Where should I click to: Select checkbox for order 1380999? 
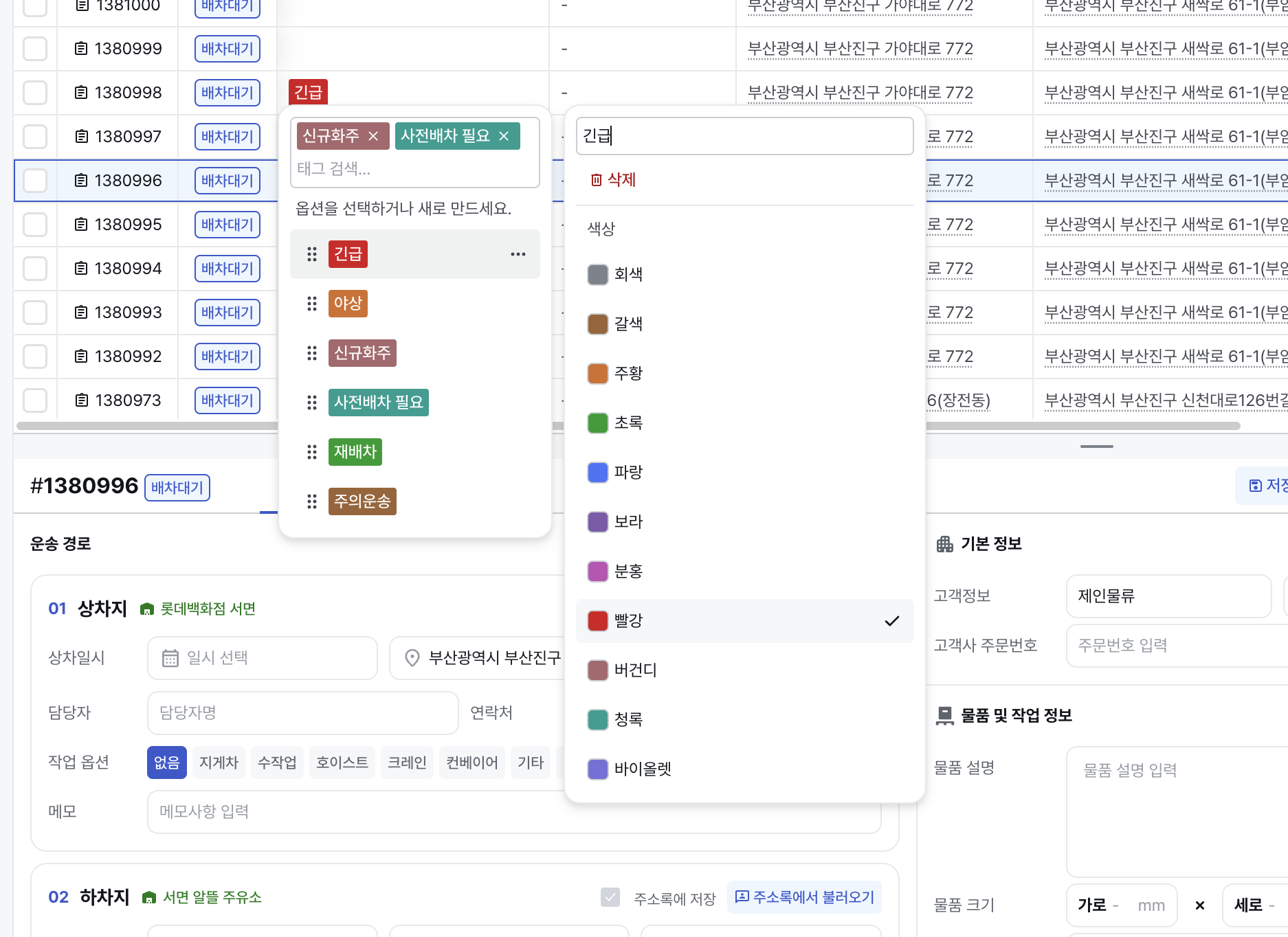35,49
